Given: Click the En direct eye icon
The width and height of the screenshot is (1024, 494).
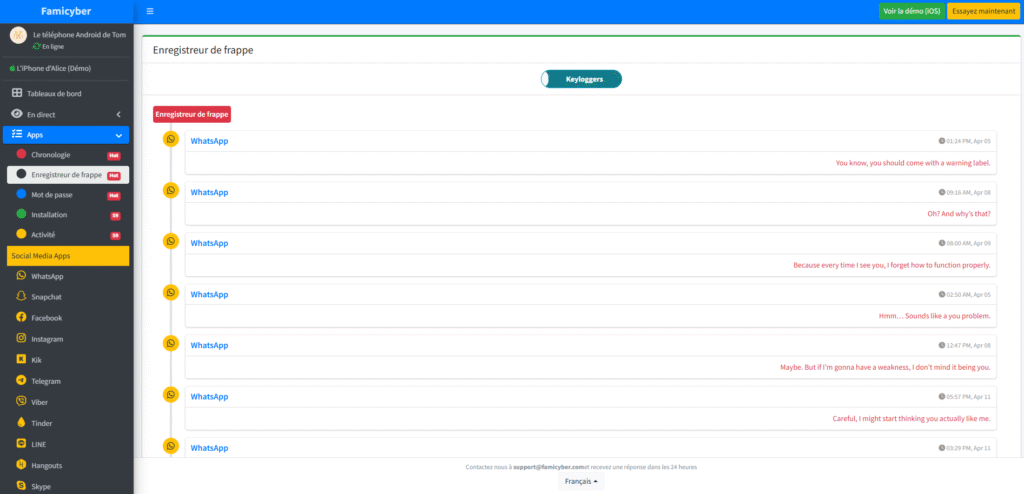Looking at the screenshot, I should click(x=18, y=114).
